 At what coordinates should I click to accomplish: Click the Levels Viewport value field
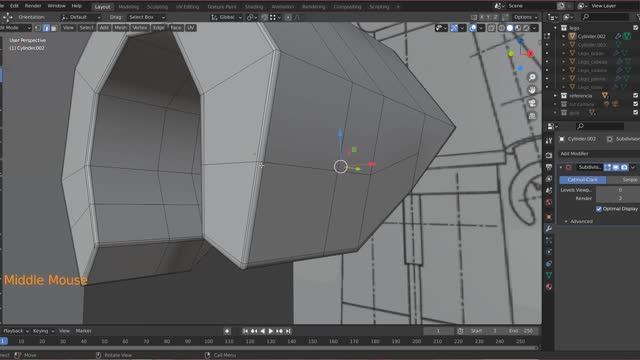click(x=618, y=190)
